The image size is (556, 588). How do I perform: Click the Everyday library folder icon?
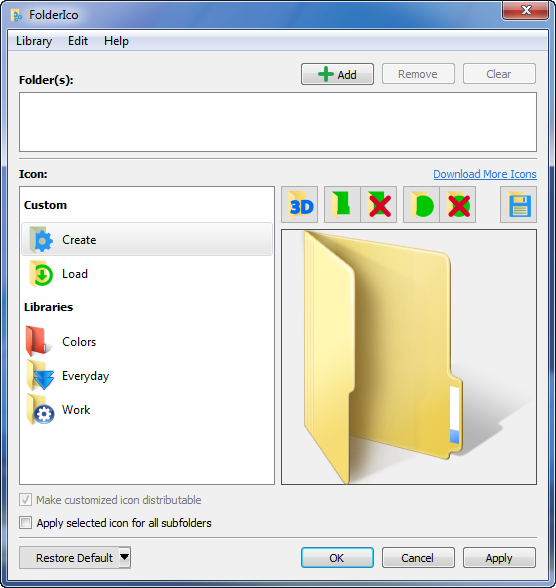[40, 375]
